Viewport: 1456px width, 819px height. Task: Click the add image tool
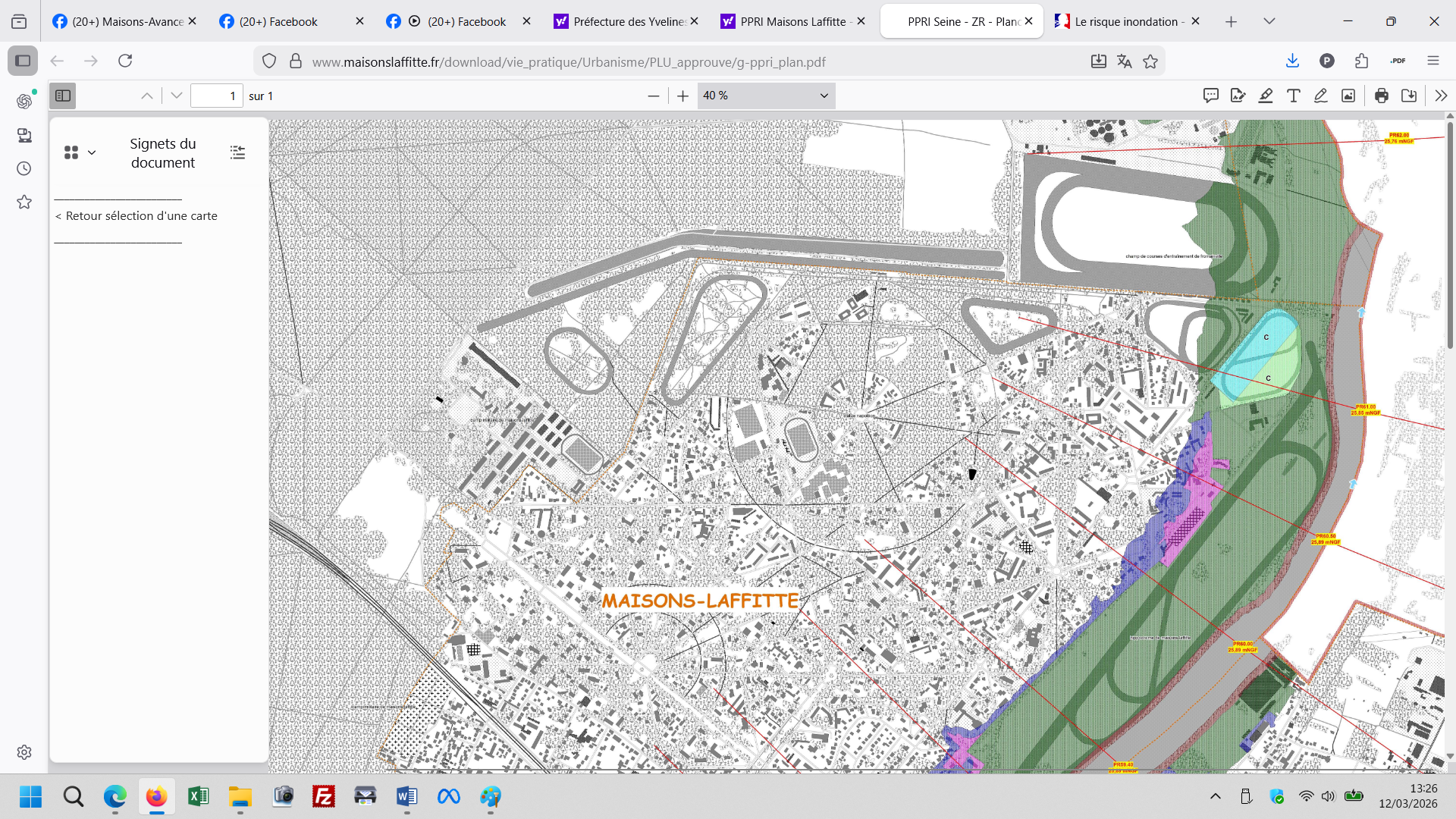pos(1348,96)
